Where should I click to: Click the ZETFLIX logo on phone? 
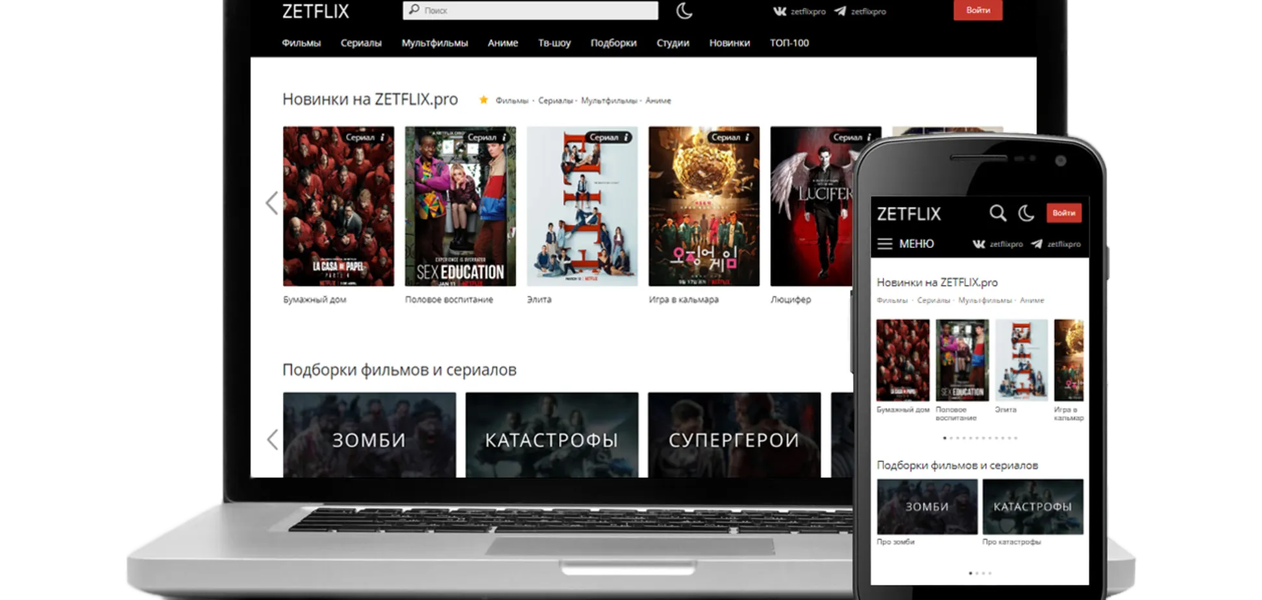tap(909, 214)
